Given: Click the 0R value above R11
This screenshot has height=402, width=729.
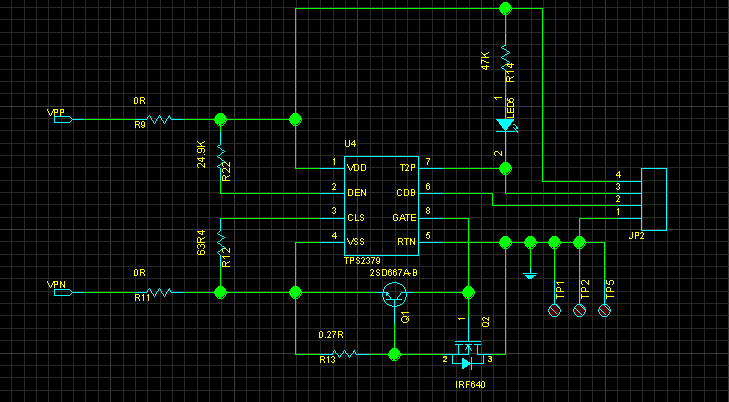Looking at the screenshot, I should tap(139, 274).
